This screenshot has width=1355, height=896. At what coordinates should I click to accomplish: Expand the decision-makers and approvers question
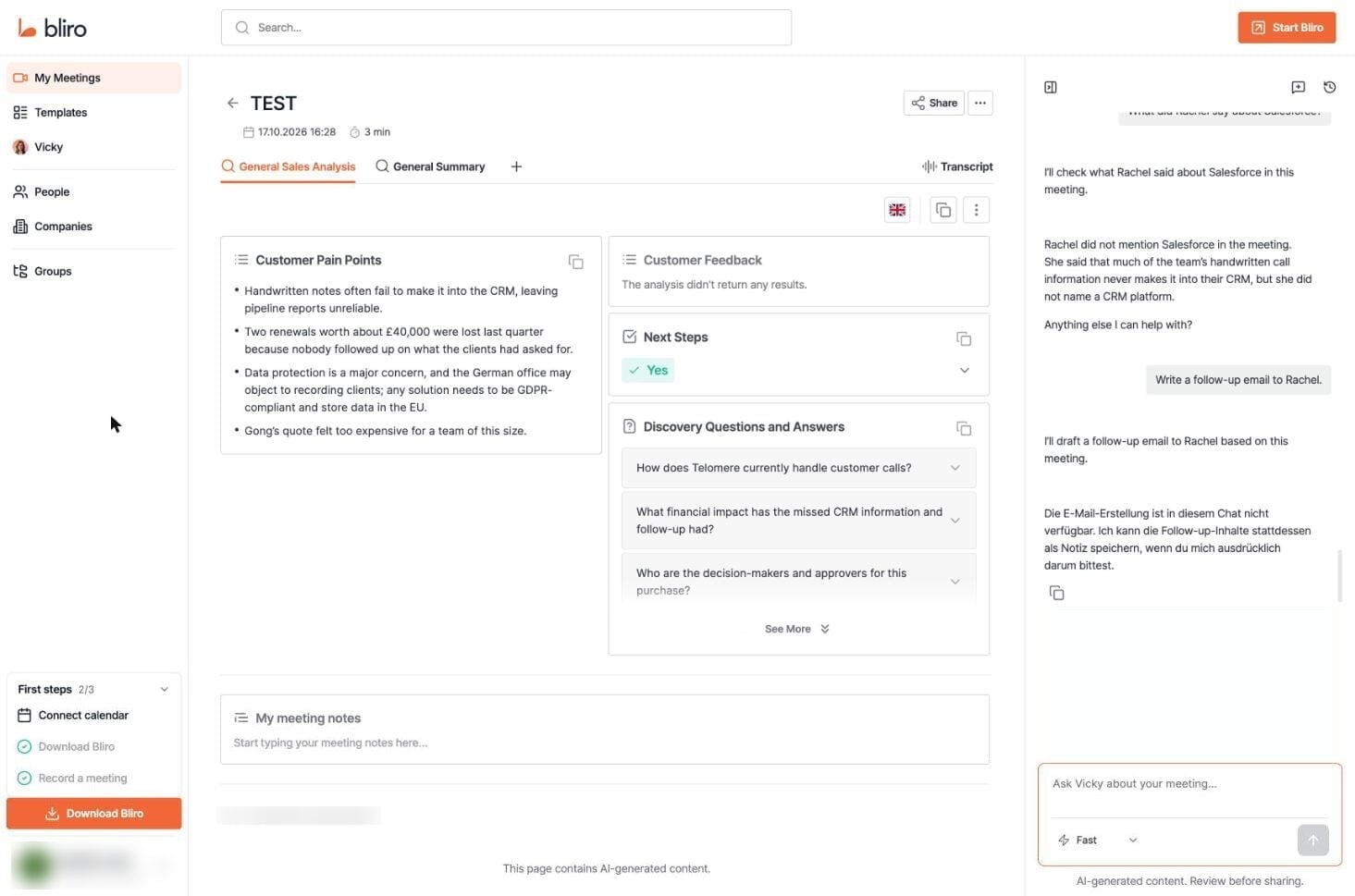pos(798,582)
